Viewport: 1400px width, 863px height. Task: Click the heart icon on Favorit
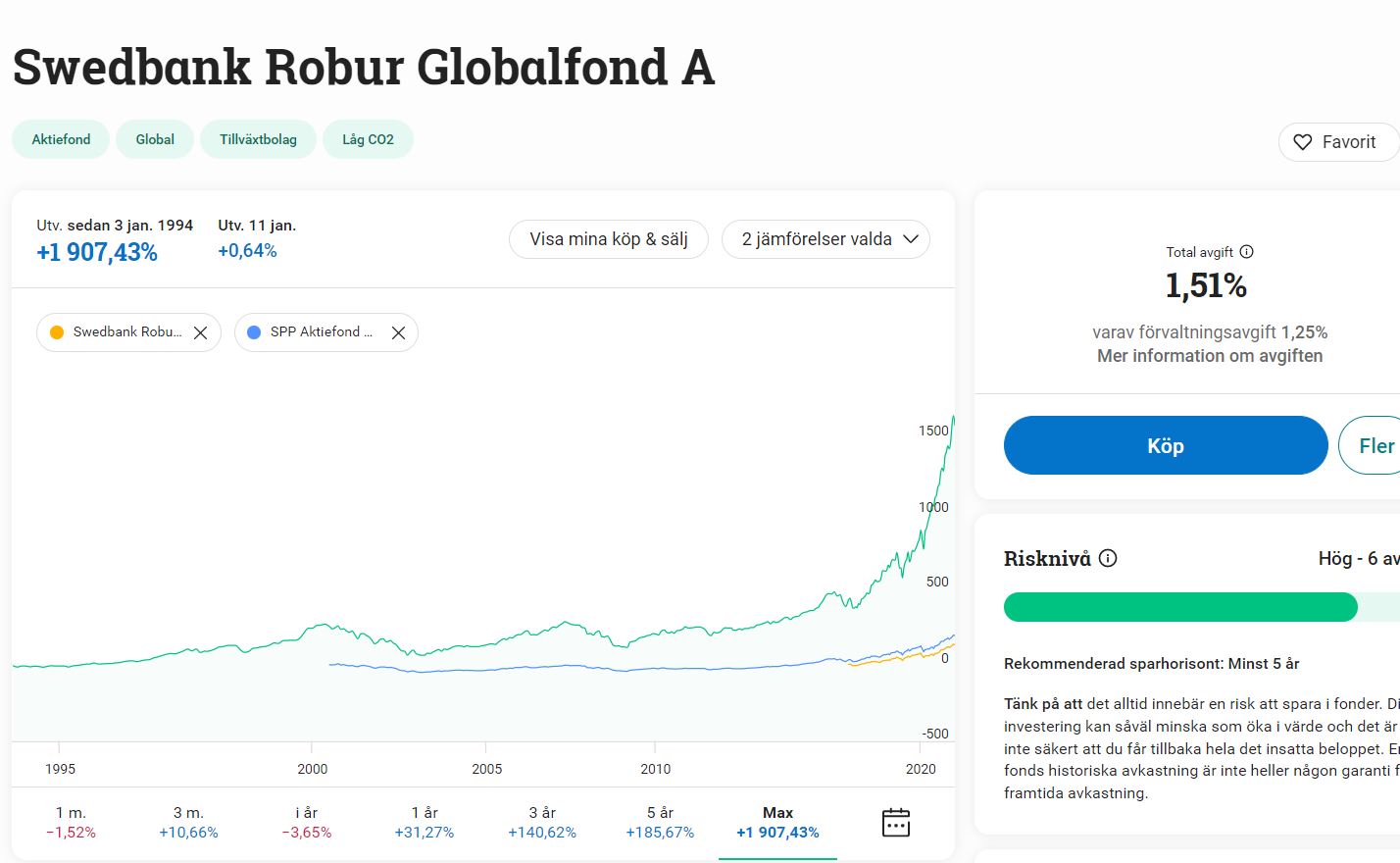1302,142
